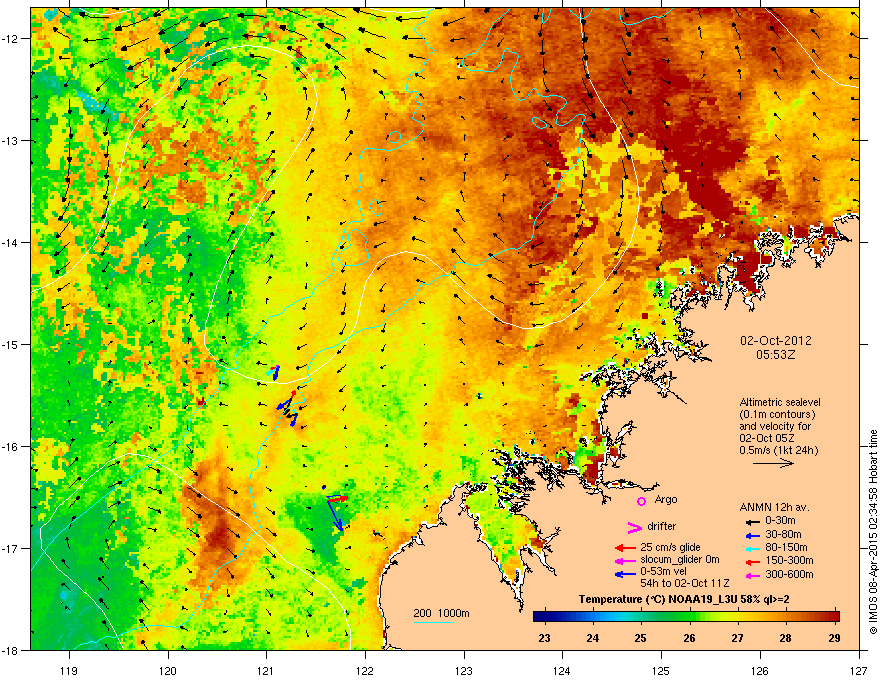Screen dimensions: 880x680
Task: Click the 300-600m depth label
Action: (789, 574)
